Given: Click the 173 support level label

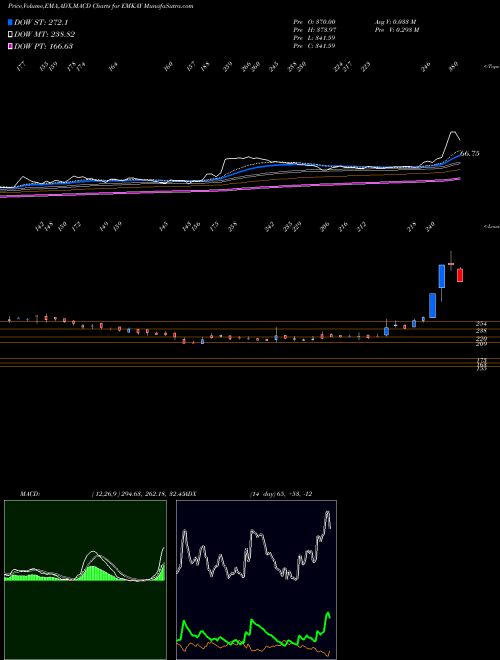Looking at the screenshot, I should (481, 361).
